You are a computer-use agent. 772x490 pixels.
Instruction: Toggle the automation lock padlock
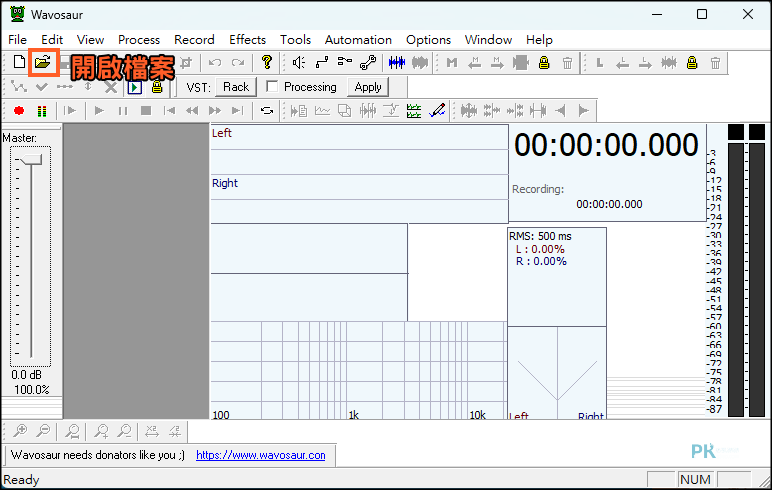tap(157, 87)
